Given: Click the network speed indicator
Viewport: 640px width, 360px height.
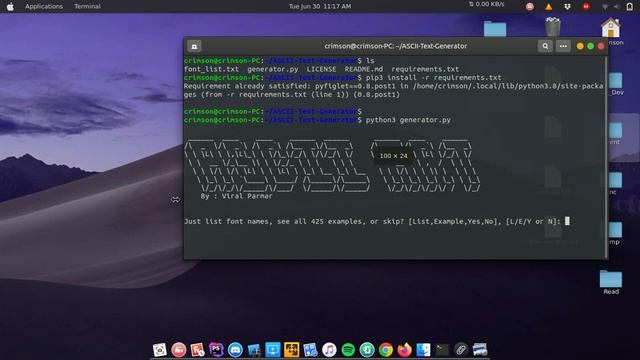Looking at the screenshot, I should pyautogui.click(x=486, y=4).
